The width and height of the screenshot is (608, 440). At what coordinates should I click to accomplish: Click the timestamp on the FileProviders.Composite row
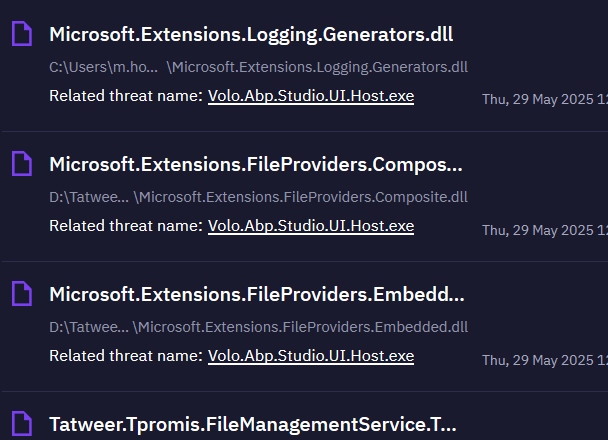pyautogui.click(x=544, y=230)
